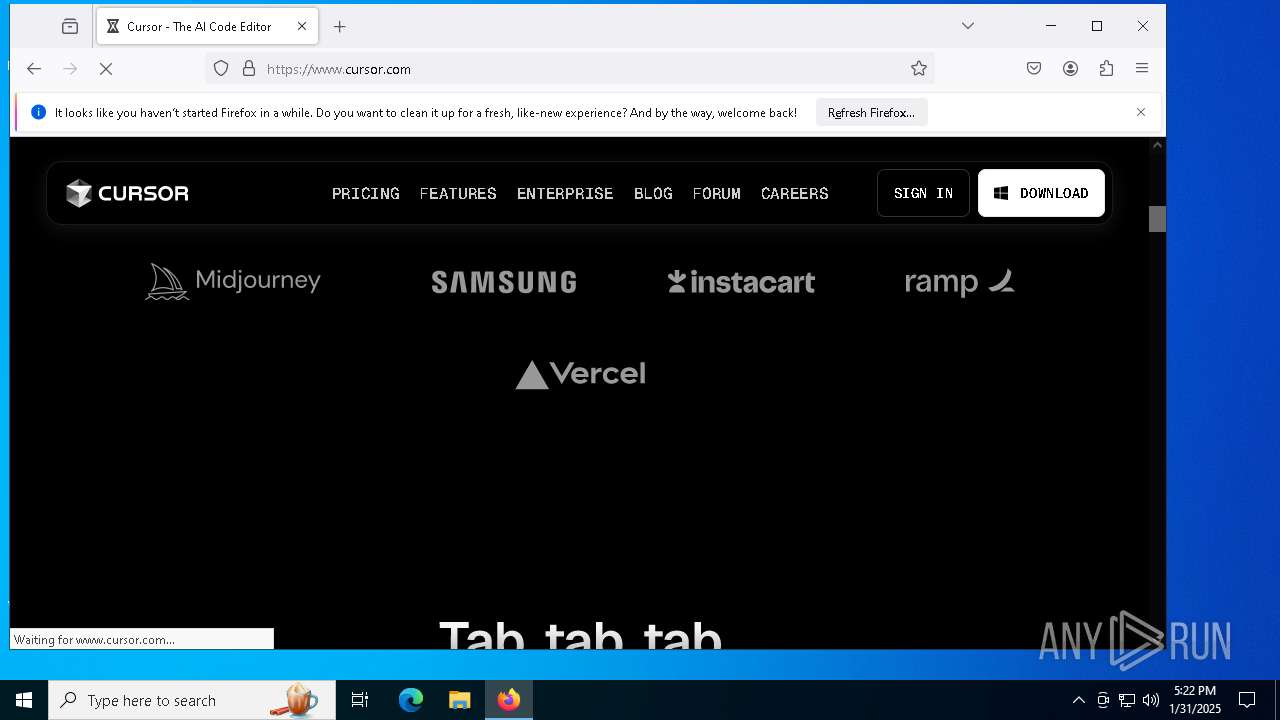Close the Cursor tab
Screen dimensions: 1280x720
point(301,27)
